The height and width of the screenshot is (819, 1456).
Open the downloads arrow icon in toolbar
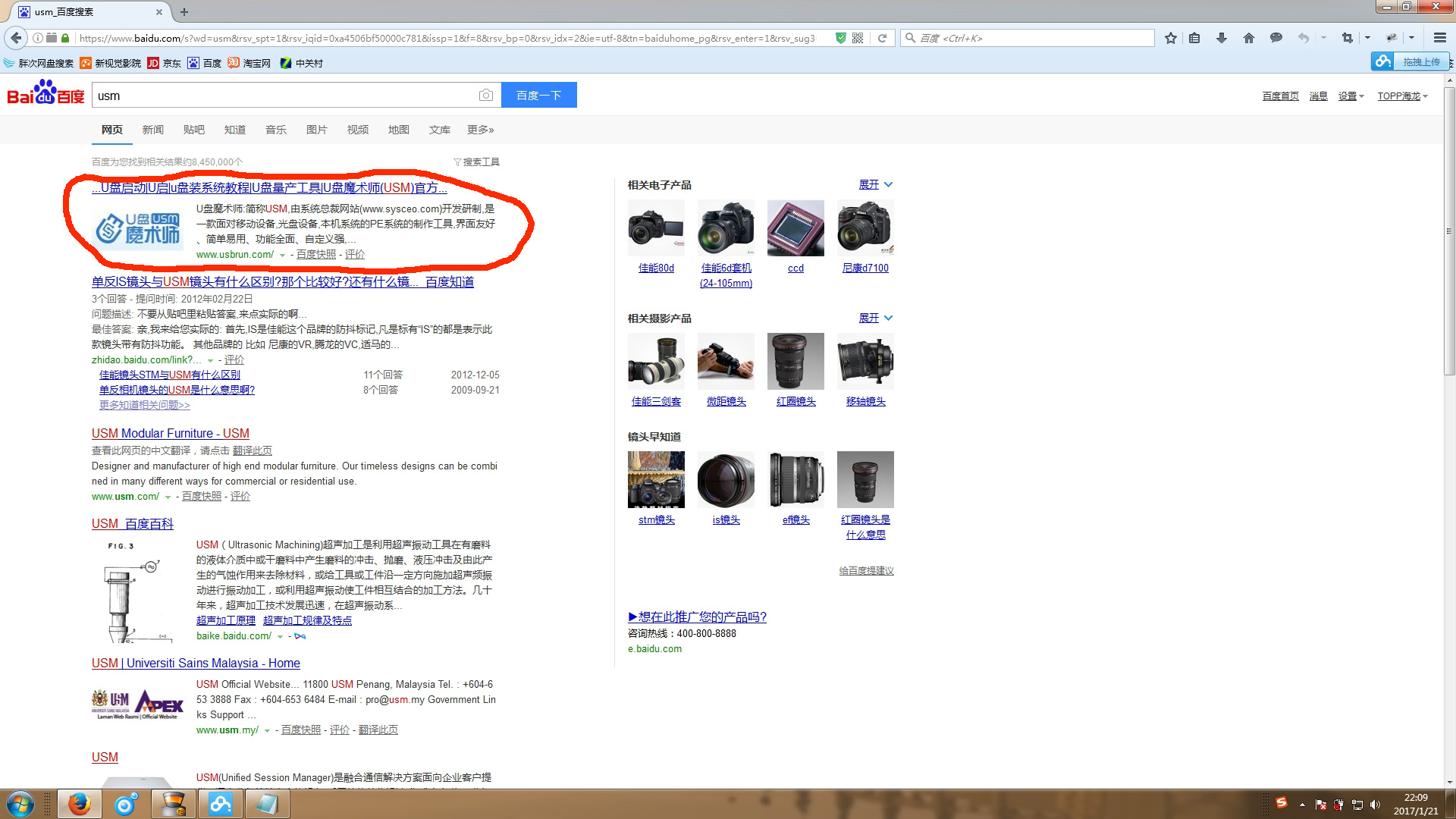point(1222,38)
